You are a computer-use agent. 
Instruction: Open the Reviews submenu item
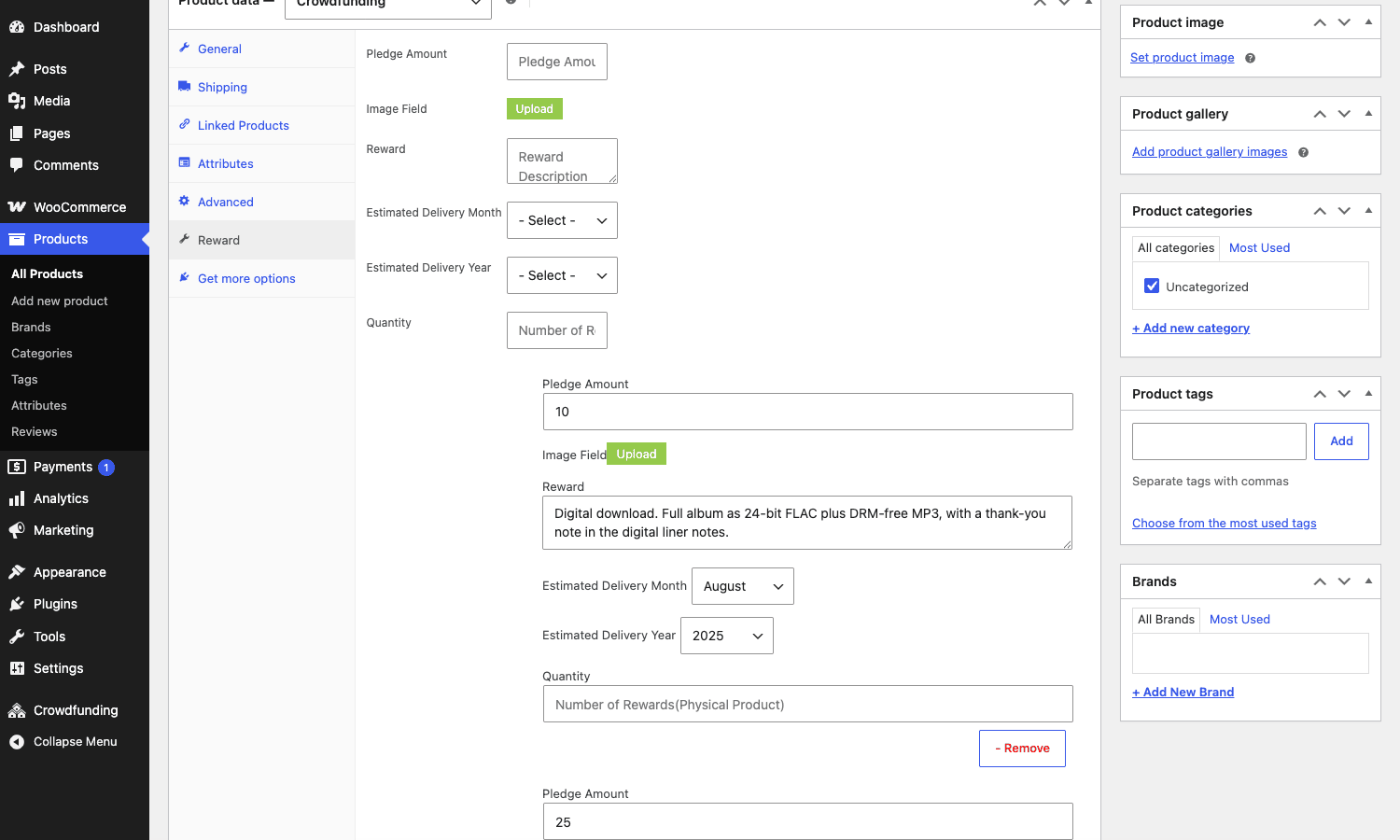35,432
